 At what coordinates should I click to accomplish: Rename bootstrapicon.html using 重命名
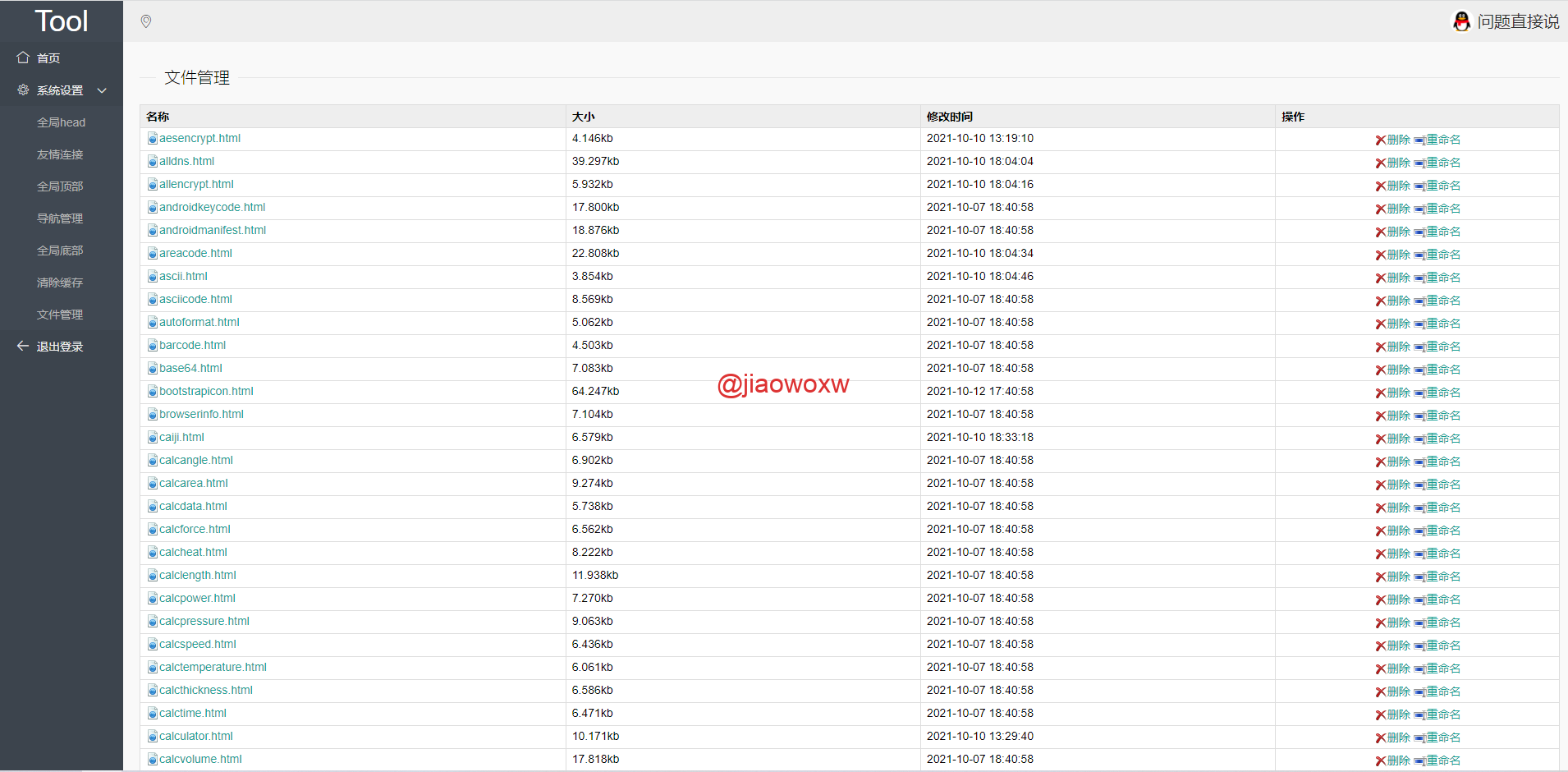coord(1437,393)
